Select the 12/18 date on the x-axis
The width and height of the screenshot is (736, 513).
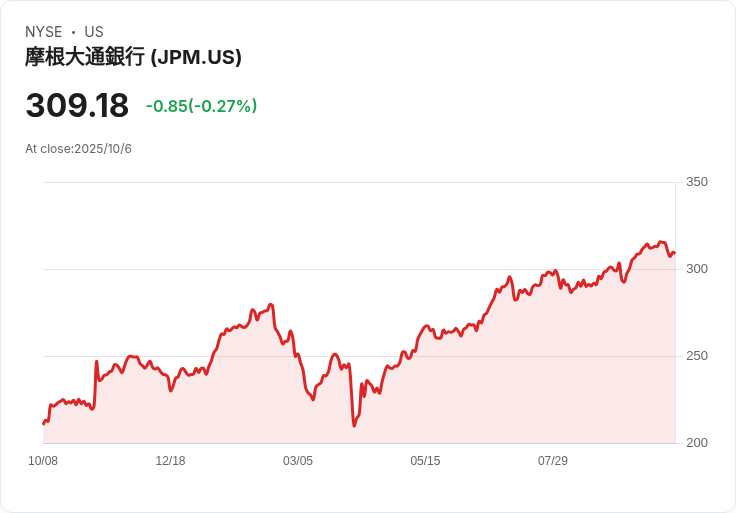click(x=170, y=461)
